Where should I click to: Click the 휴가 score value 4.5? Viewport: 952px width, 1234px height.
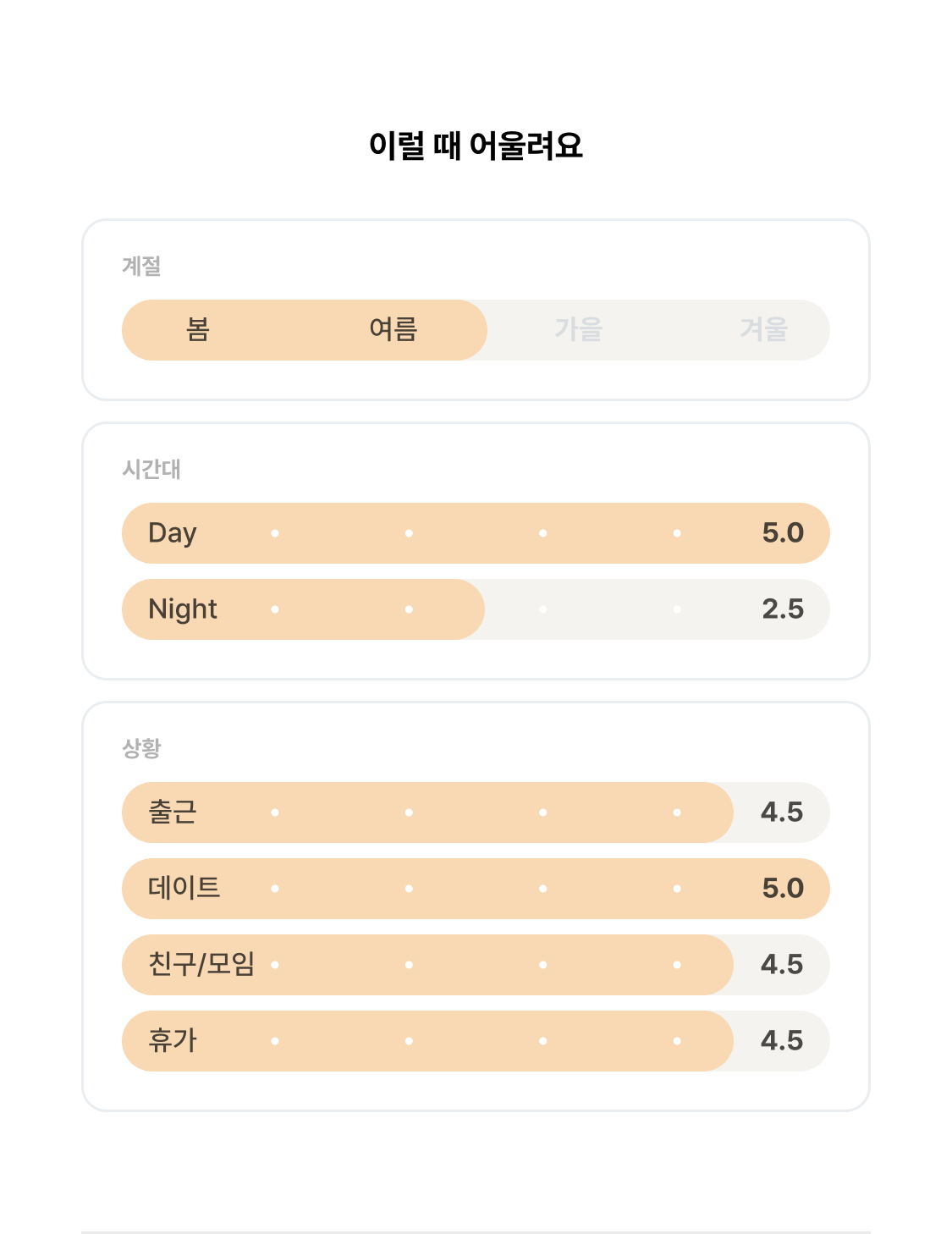click(782, 1041)
